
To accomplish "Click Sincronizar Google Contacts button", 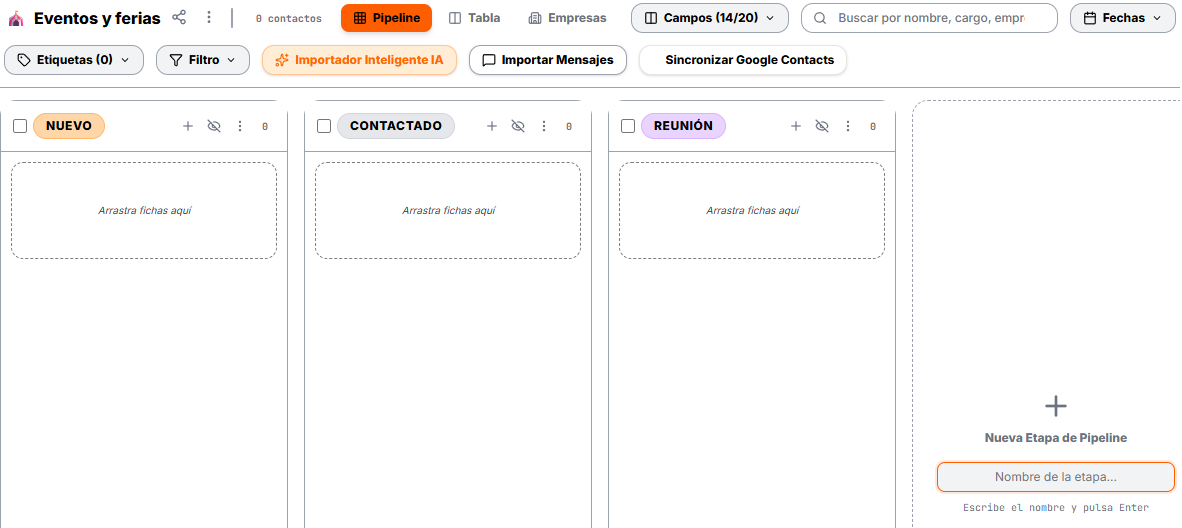I will pos(743,60).
